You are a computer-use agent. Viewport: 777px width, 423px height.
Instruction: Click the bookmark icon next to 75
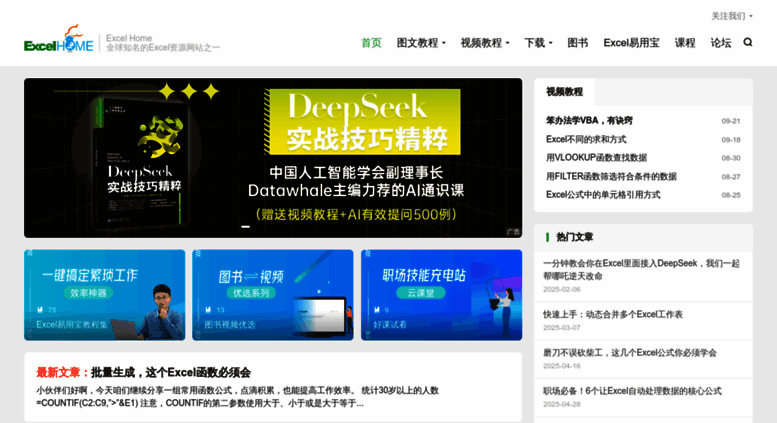tap(40, 310)
